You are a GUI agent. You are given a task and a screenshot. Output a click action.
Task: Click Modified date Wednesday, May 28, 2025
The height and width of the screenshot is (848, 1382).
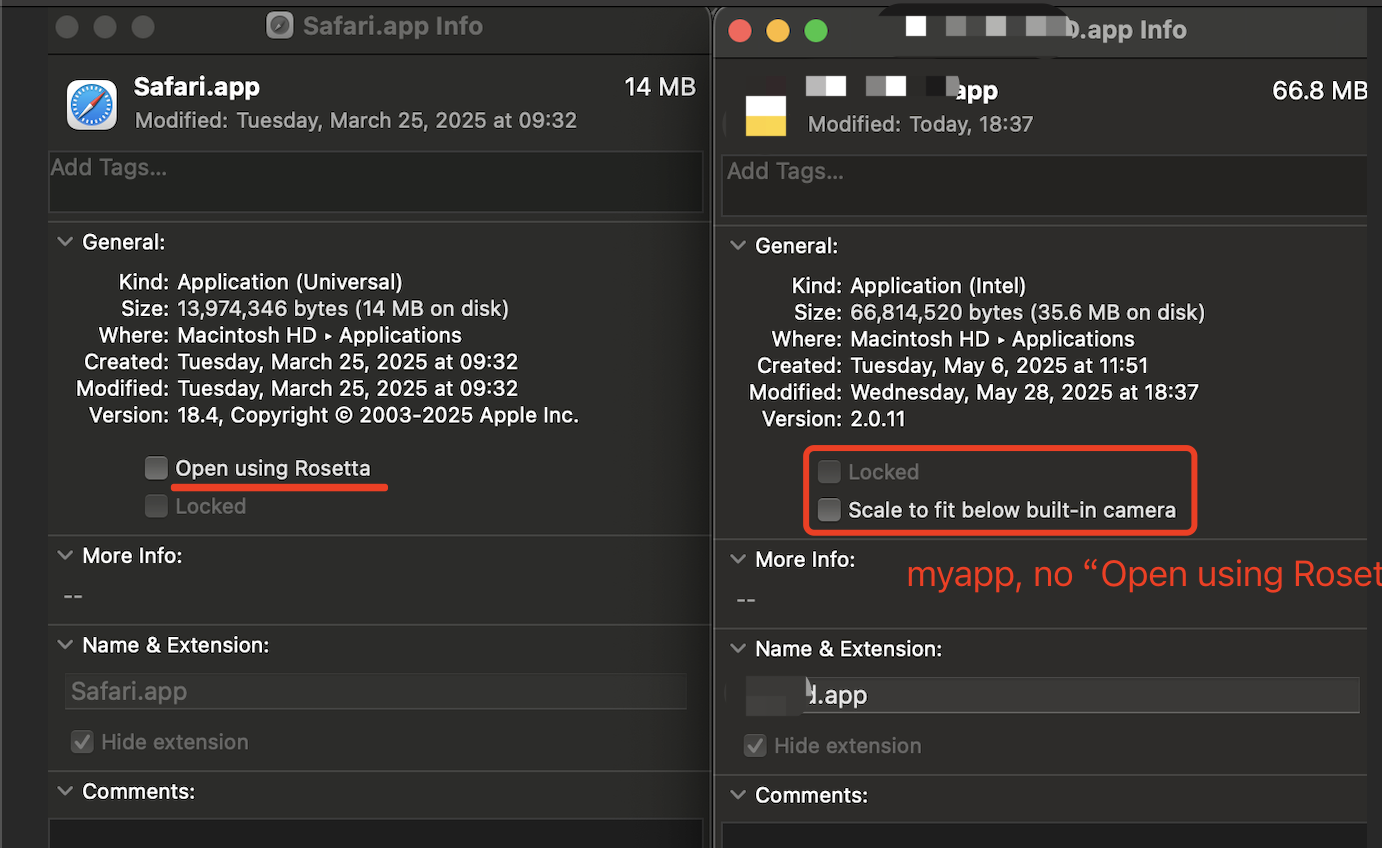(1024, 392)
